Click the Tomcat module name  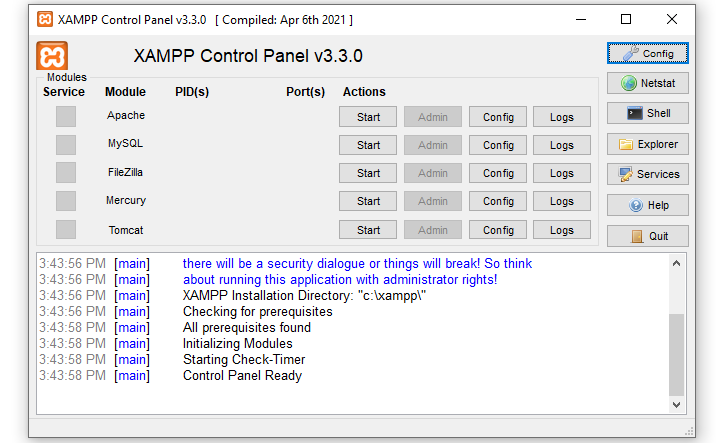click(x=126, y=230)
